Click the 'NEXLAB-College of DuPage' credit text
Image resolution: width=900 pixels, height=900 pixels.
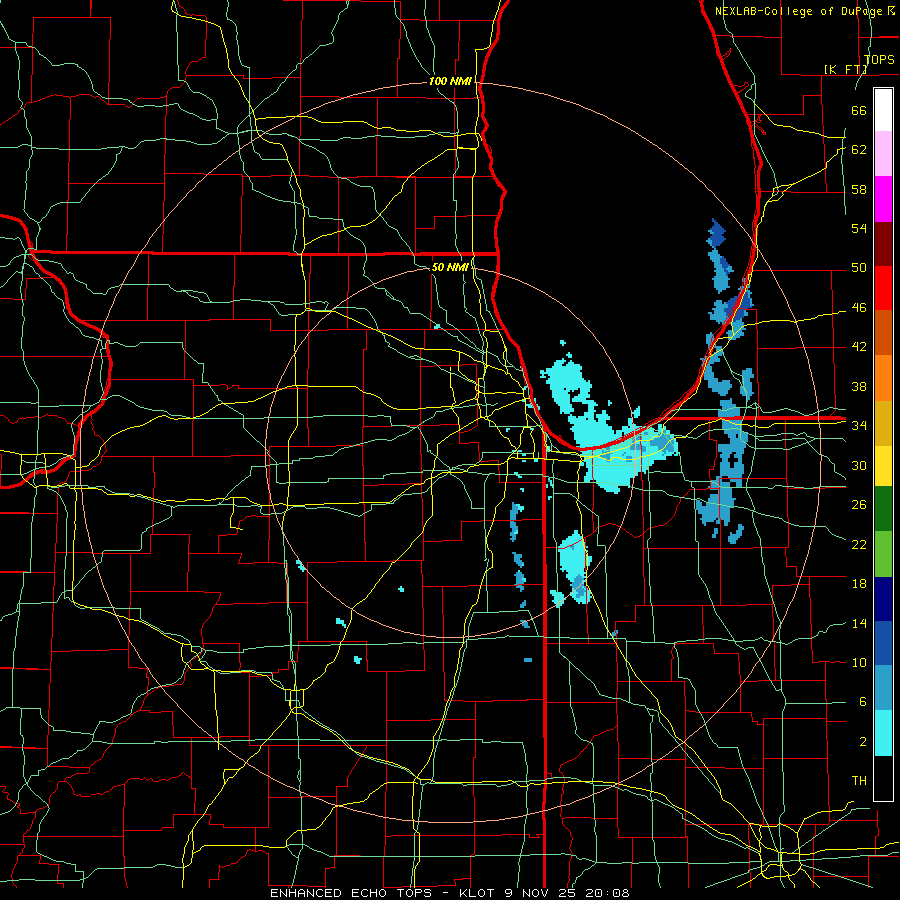coord(799,11)
